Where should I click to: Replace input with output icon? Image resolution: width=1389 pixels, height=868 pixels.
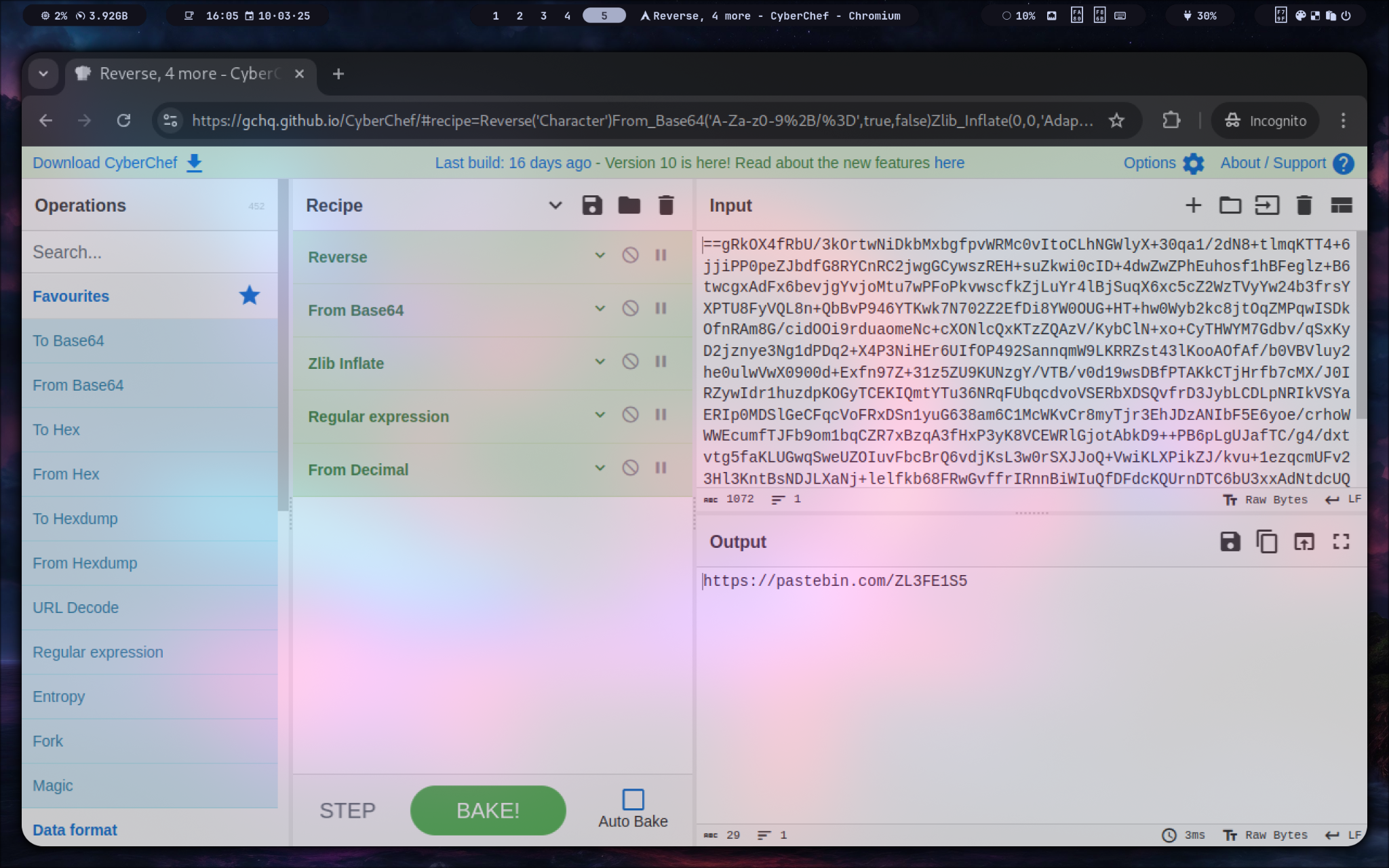tap(1304, 541)
